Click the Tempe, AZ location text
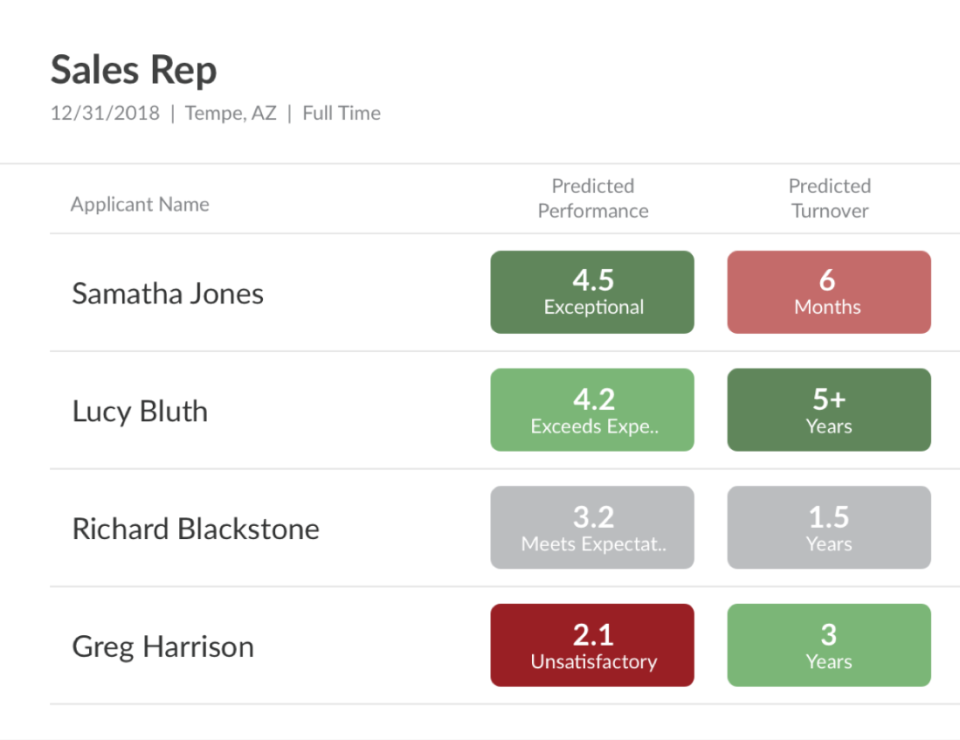Screen dimensions: 960x740 (231, 113)
